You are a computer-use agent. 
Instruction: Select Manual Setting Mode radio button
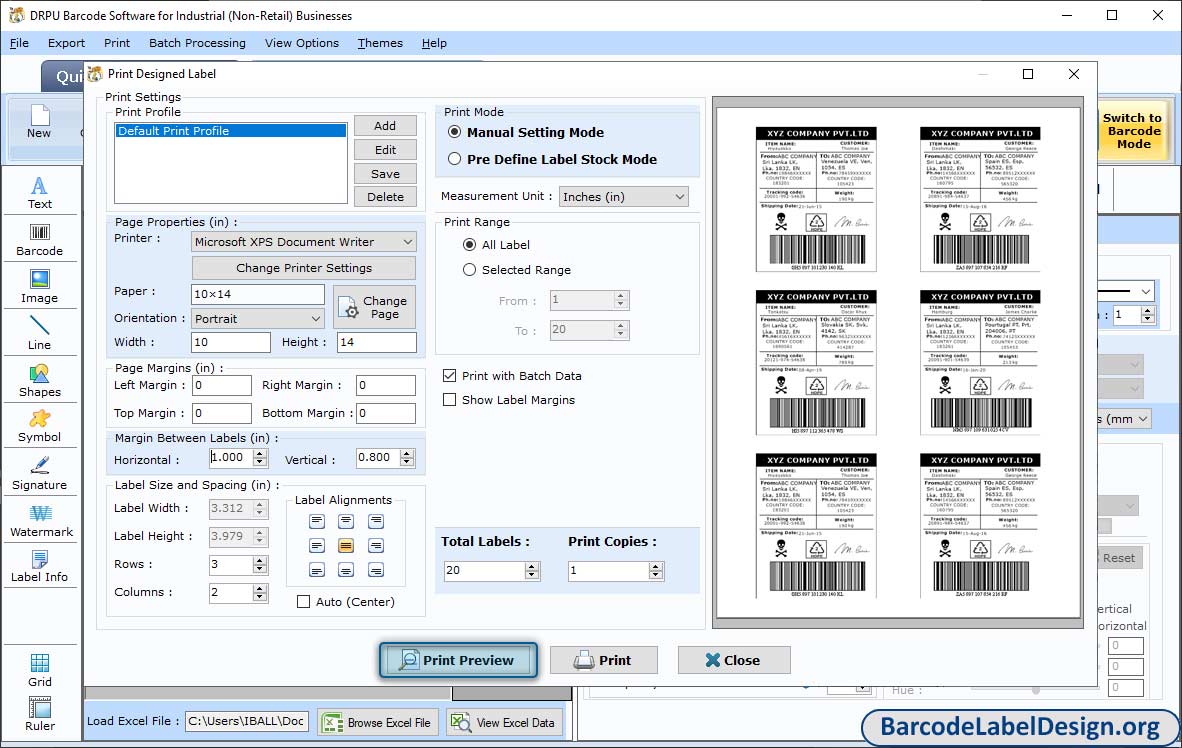[x=455, y=132]
